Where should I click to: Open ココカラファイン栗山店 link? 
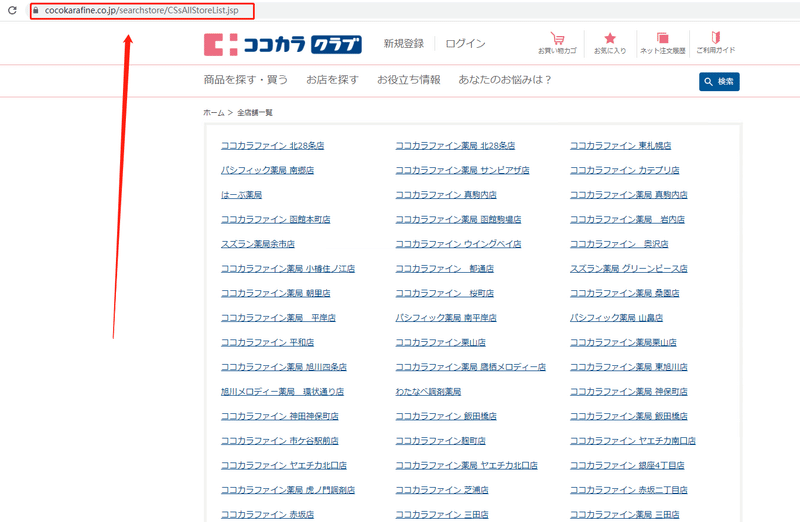pos(440,342)
